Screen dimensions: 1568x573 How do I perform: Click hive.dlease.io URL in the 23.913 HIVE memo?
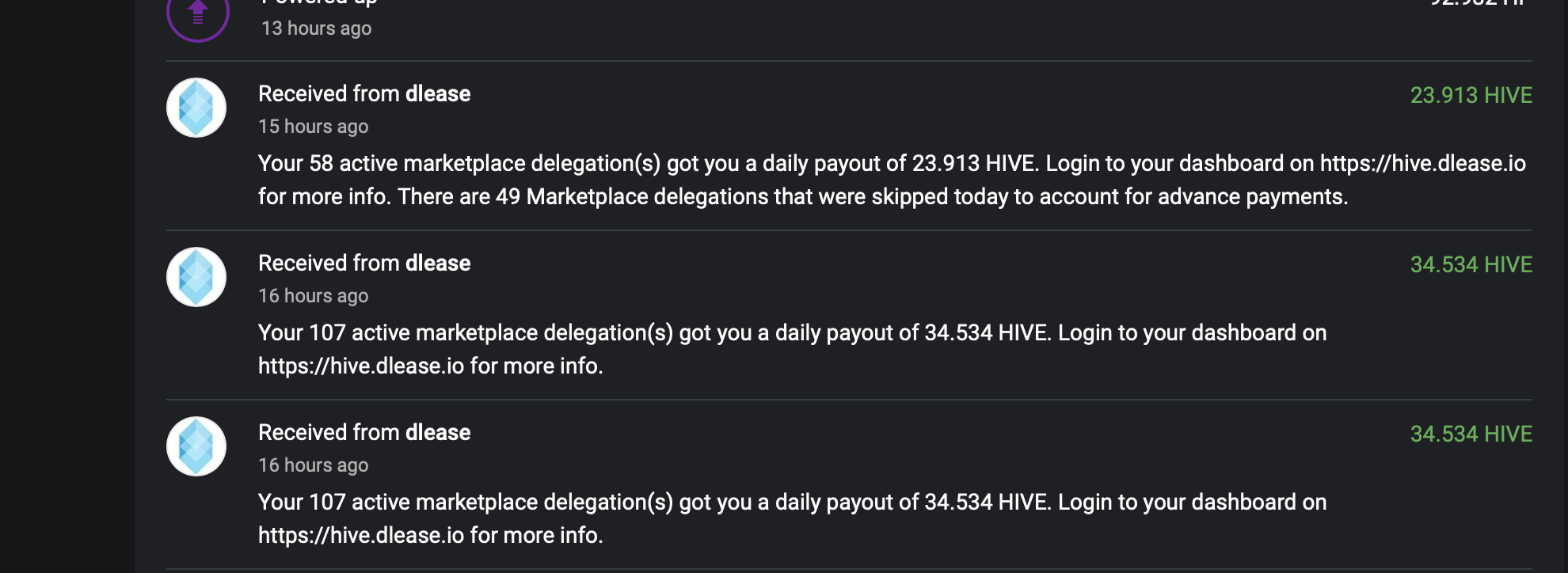pyautogui.click(x=1422, y=164)
